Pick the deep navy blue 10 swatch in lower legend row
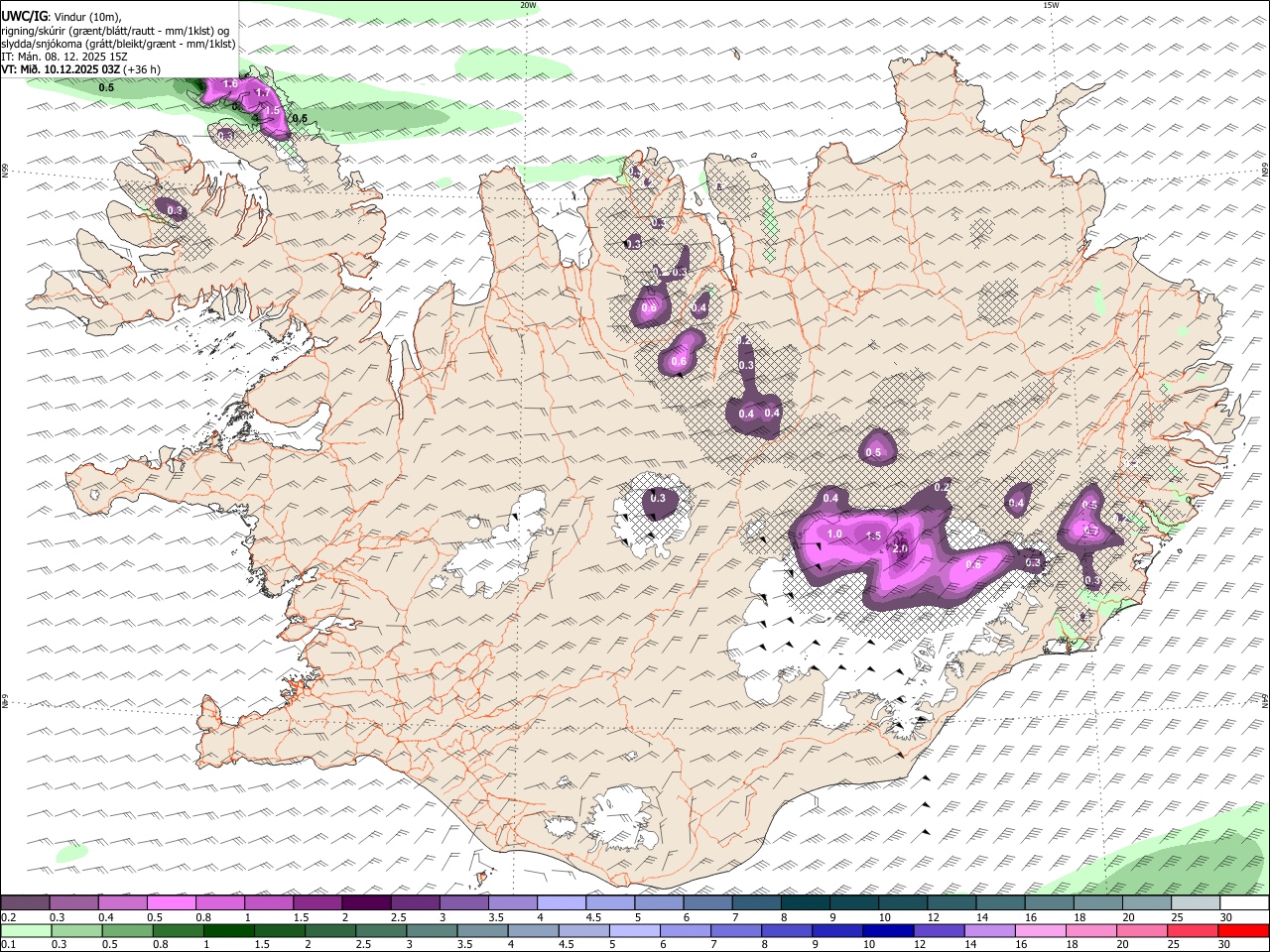This screenshot has height=952, width=1270. 888,930
